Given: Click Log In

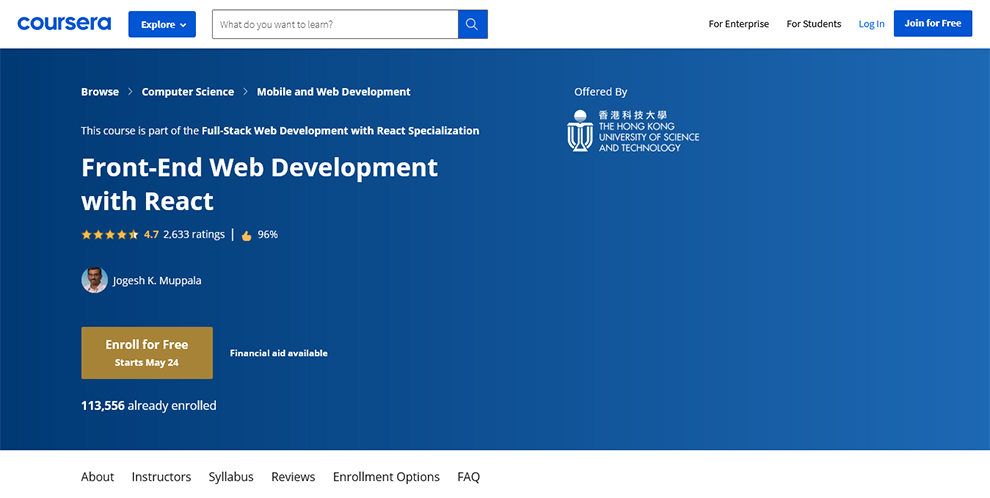Looking at the screenshot, I should coord(871,24).
